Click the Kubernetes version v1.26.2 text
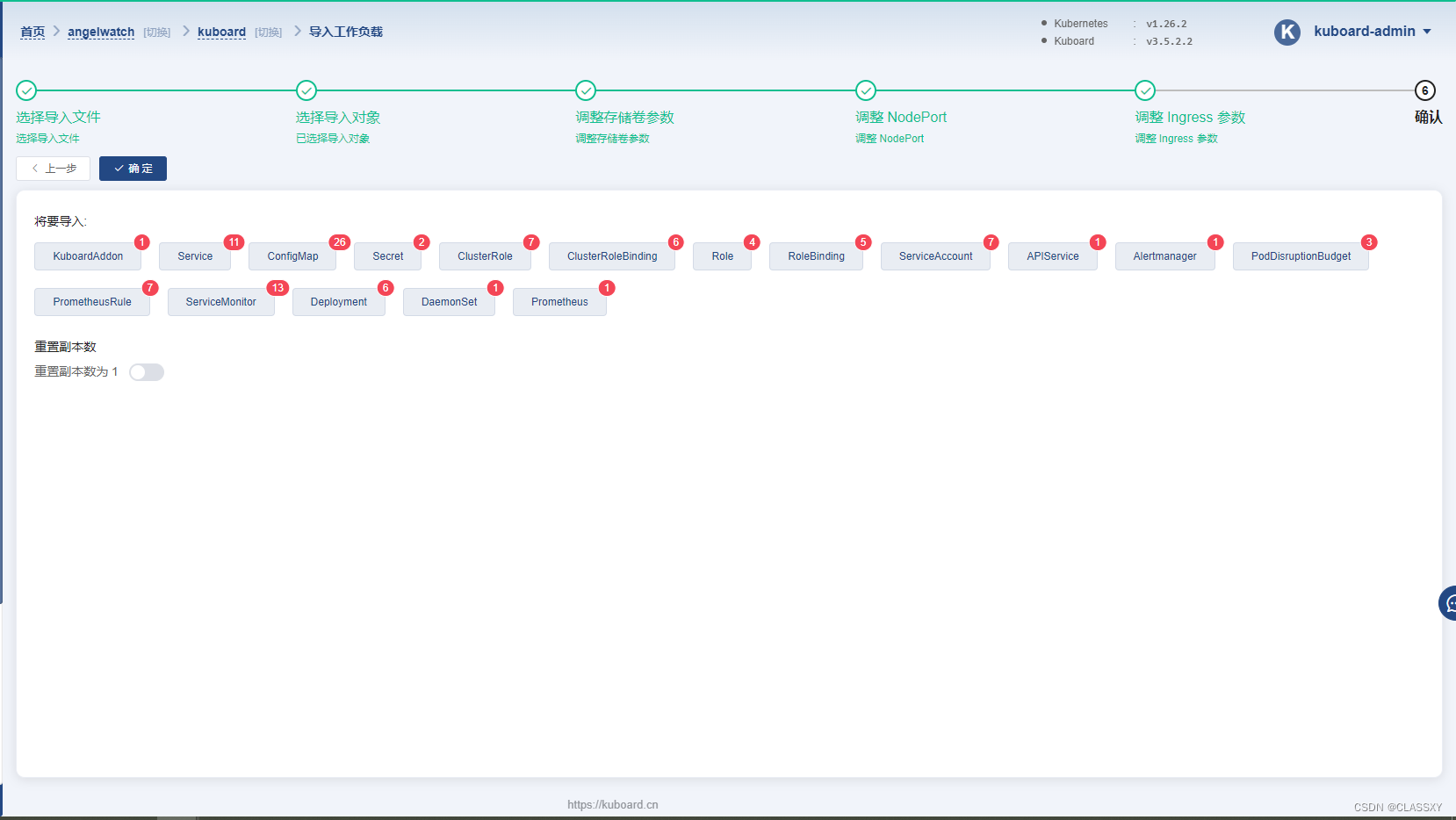 1166,24
